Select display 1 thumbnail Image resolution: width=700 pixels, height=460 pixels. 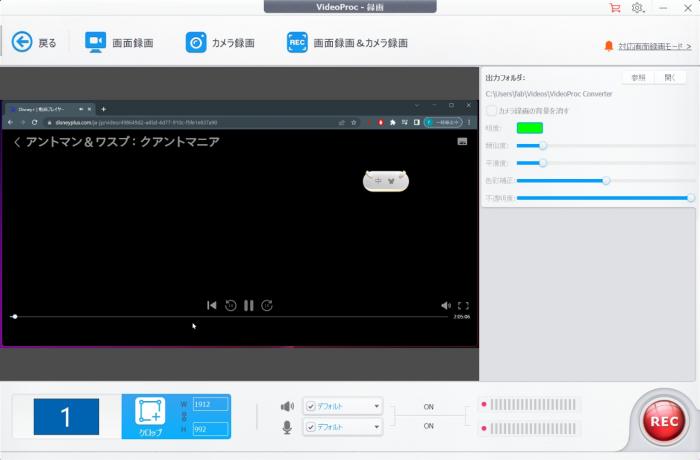66,417
